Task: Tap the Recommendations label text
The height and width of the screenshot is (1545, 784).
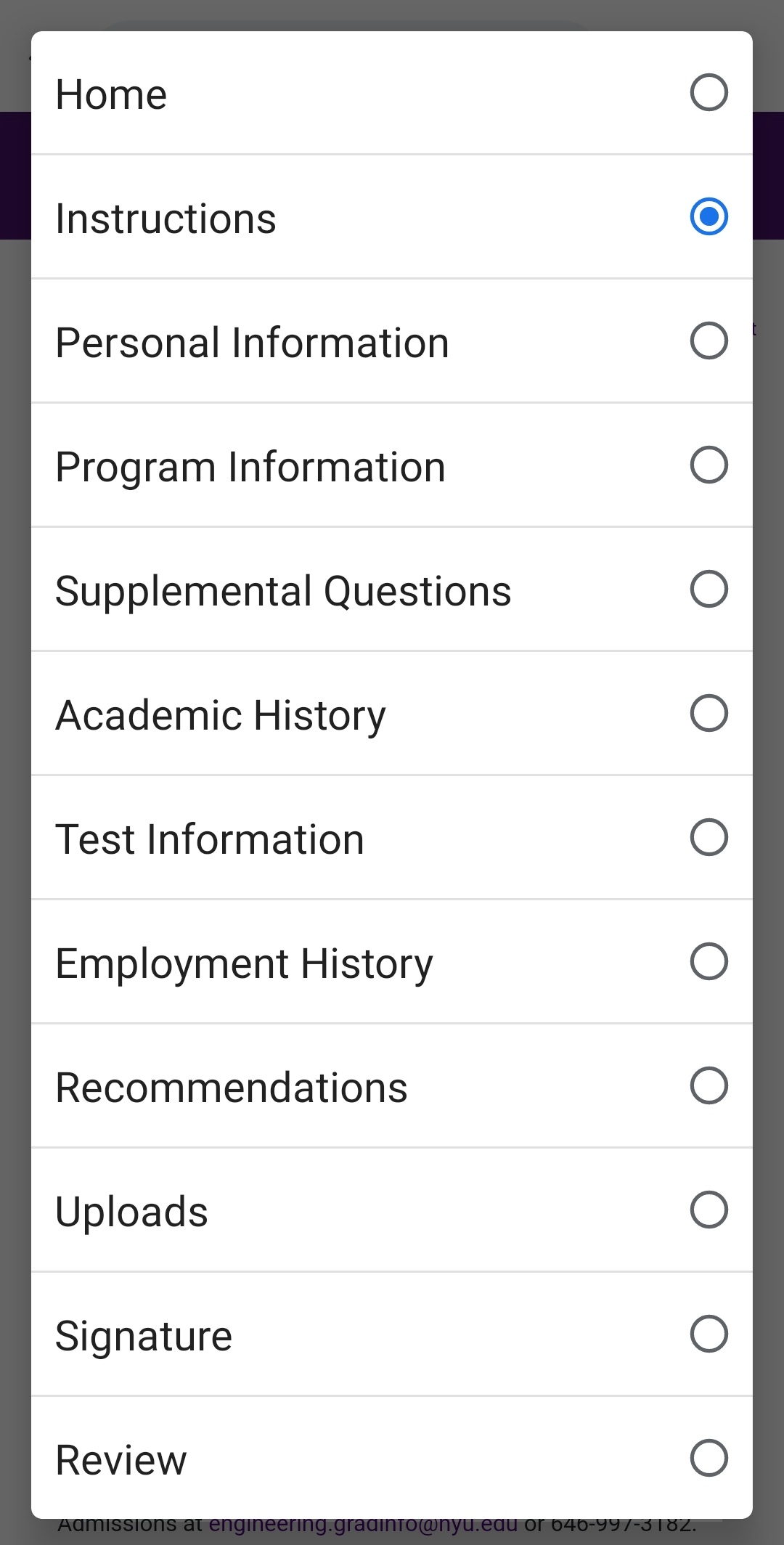Action: [232, 1088]
